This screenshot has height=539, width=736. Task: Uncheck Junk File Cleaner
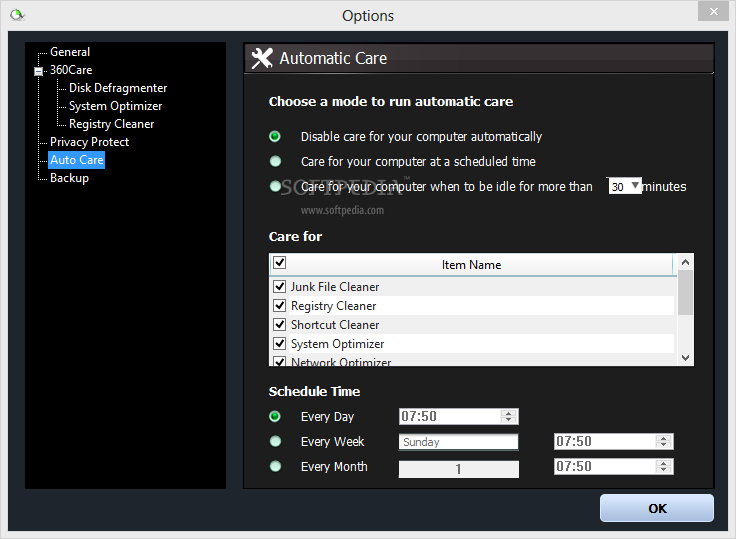pos(279,286)
